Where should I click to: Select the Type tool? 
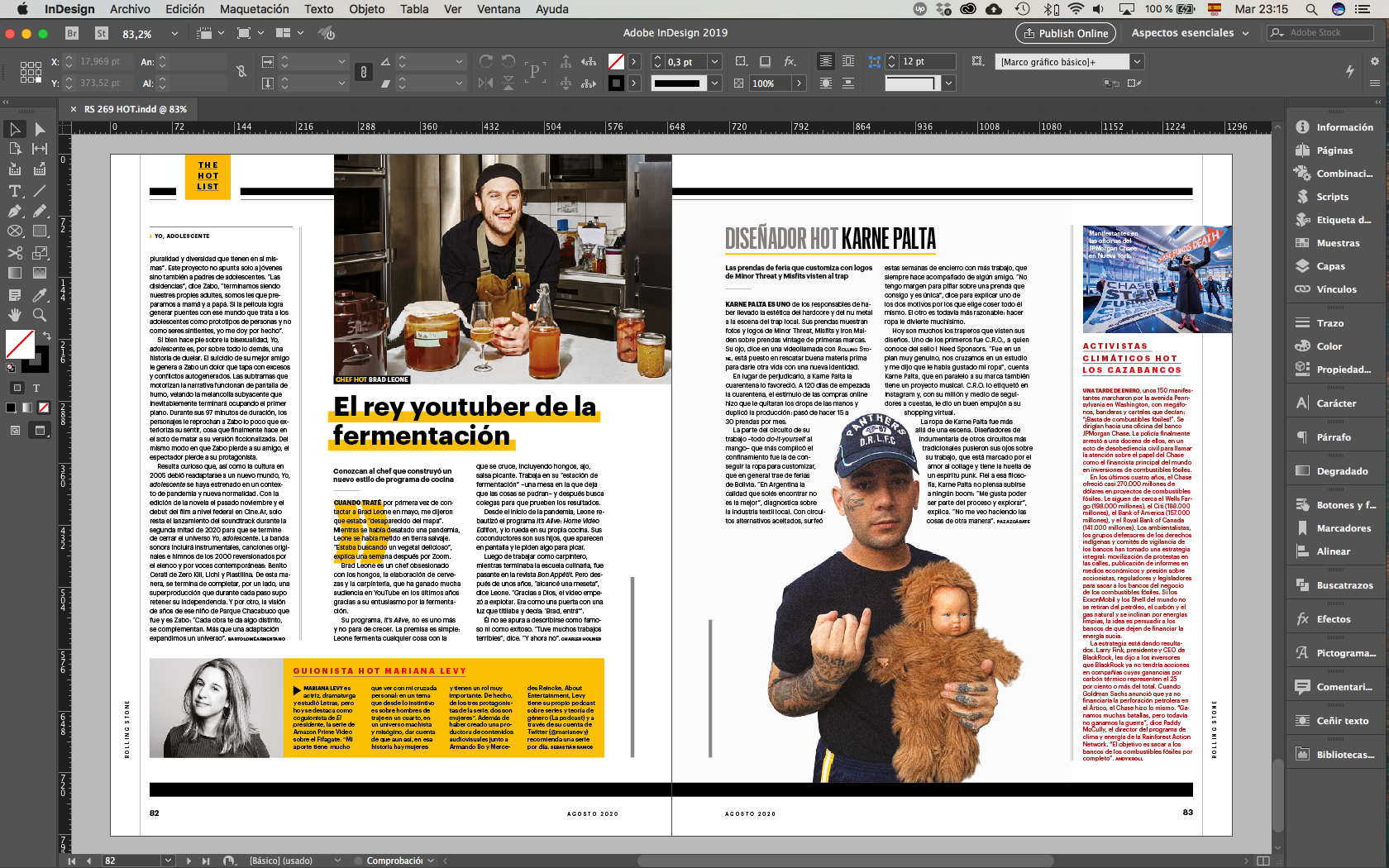point(15,191)
